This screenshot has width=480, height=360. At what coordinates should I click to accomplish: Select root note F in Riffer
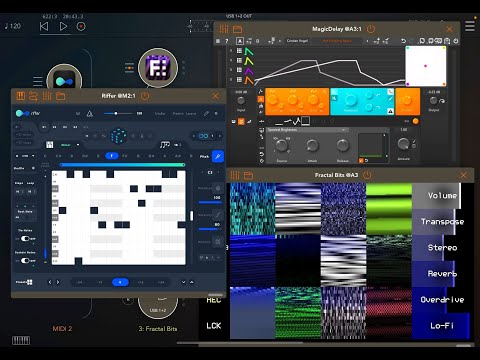click(x=112, y=156)
